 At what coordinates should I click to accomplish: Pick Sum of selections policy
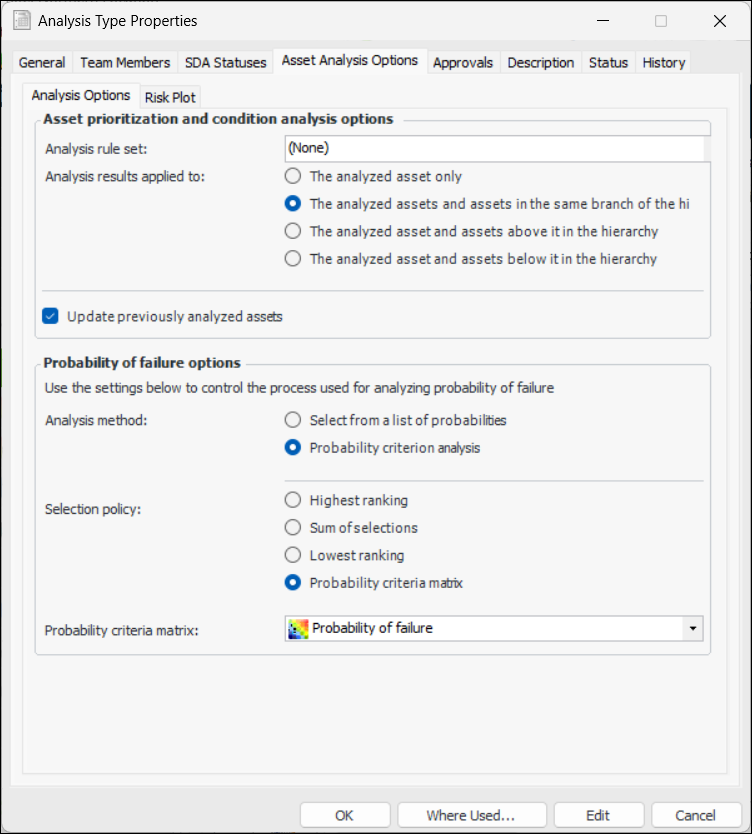point(293,527)
